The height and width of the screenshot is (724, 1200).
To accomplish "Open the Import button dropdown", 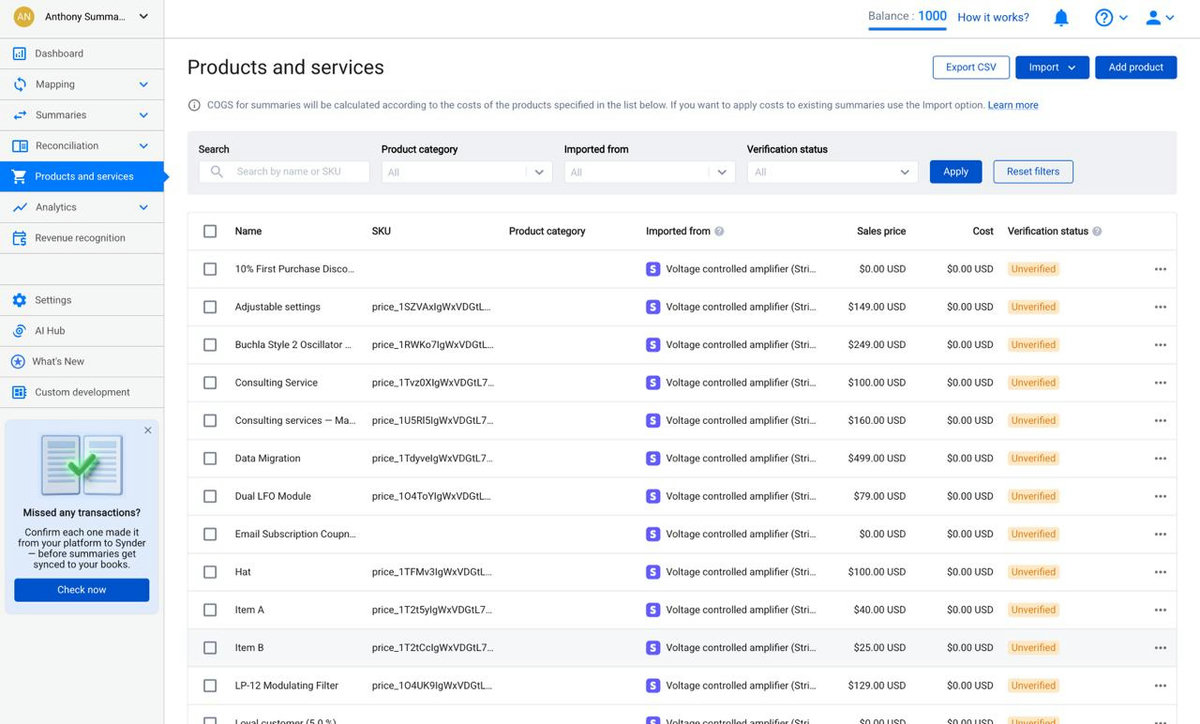I will click(x=1052, y=67).
